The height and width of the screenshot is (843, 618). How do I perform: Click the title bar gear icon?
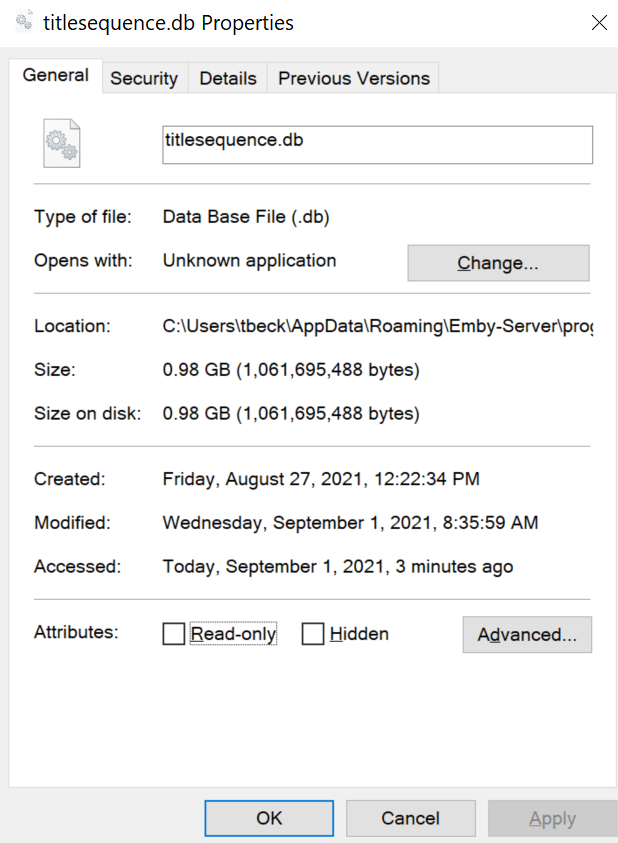click(x=25, y=21)
